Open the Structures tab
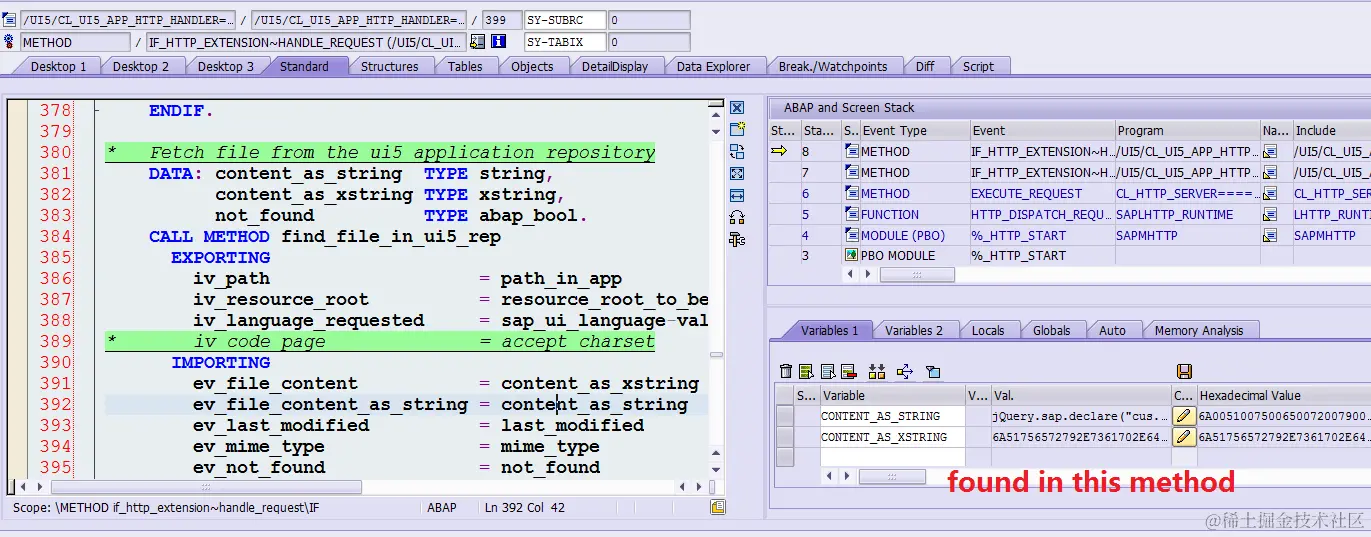Screen dimensions: 1371x537 390,66
